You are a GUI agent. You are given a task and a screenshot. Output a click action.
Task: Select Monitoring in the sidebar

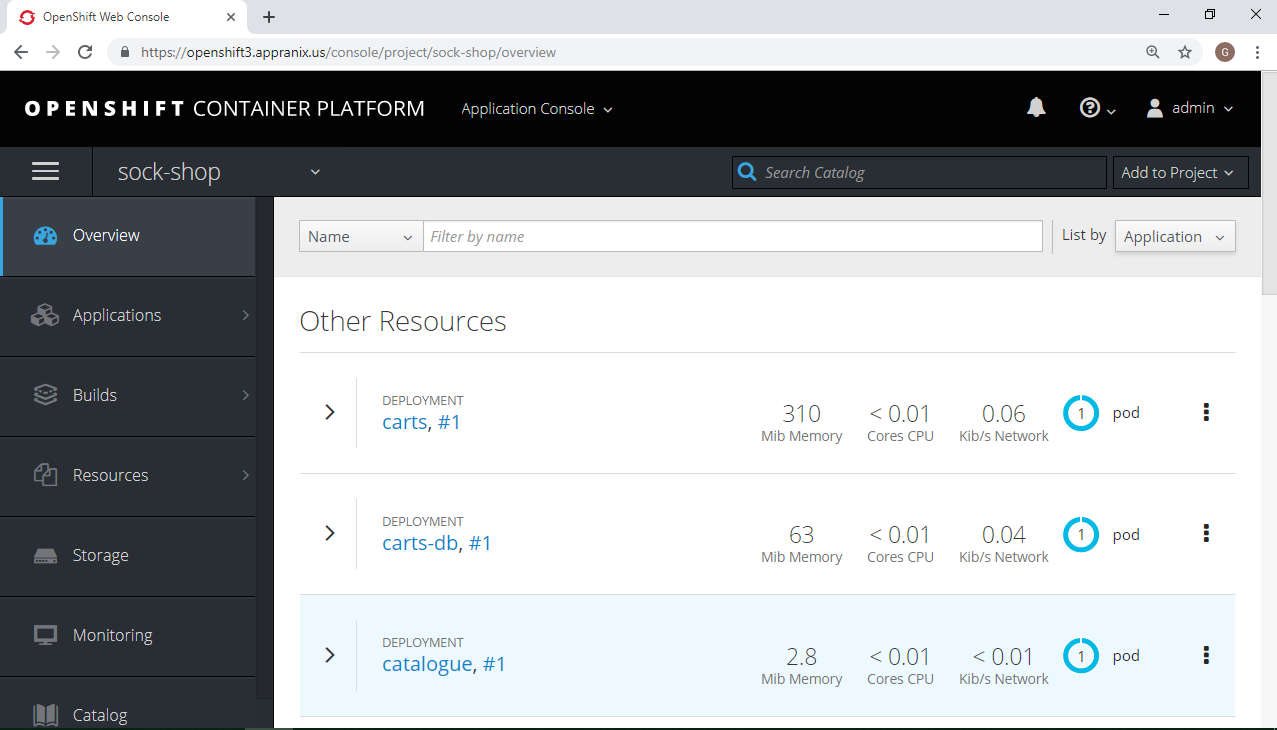(112, 636)
